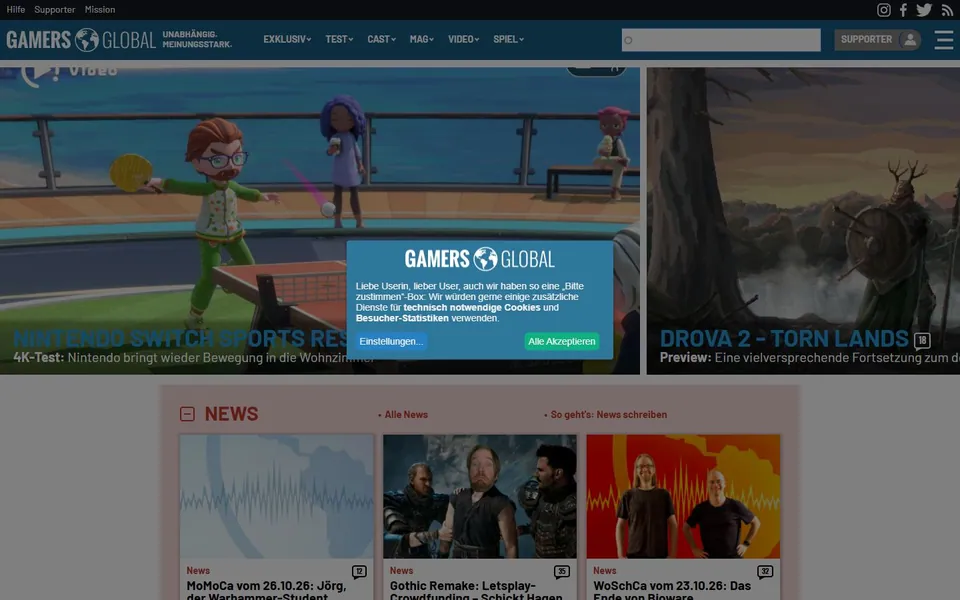This screenshot has height=600, width=960.
Task: Click News label above WoSchCa title
Action: tap(604, 571)
